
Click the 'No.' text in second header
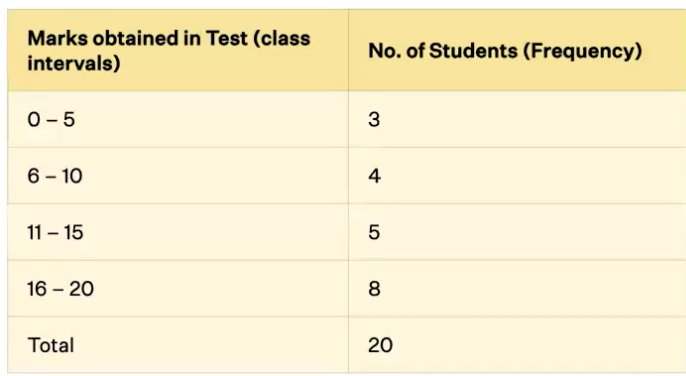click(x=384, y=51)
